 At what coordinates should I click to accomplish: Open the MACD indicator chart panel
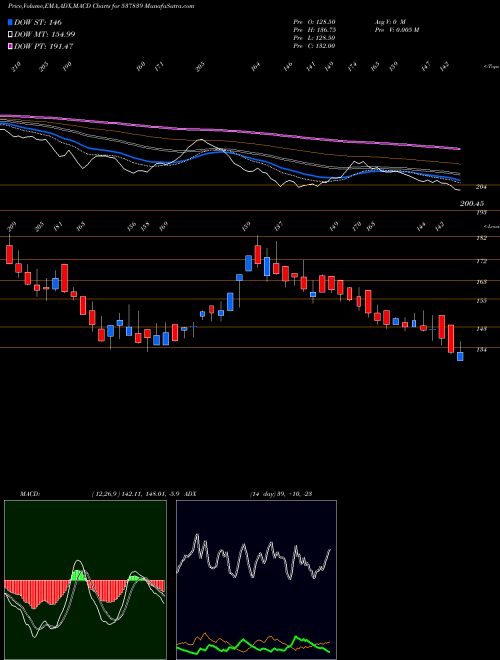(85, 580)
